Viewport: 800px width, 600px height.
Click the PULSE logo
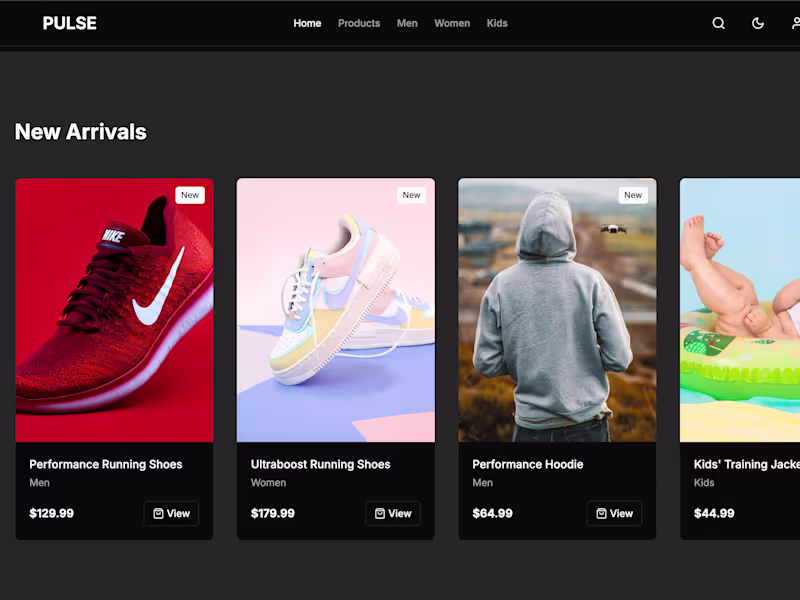tap(69, 23)
